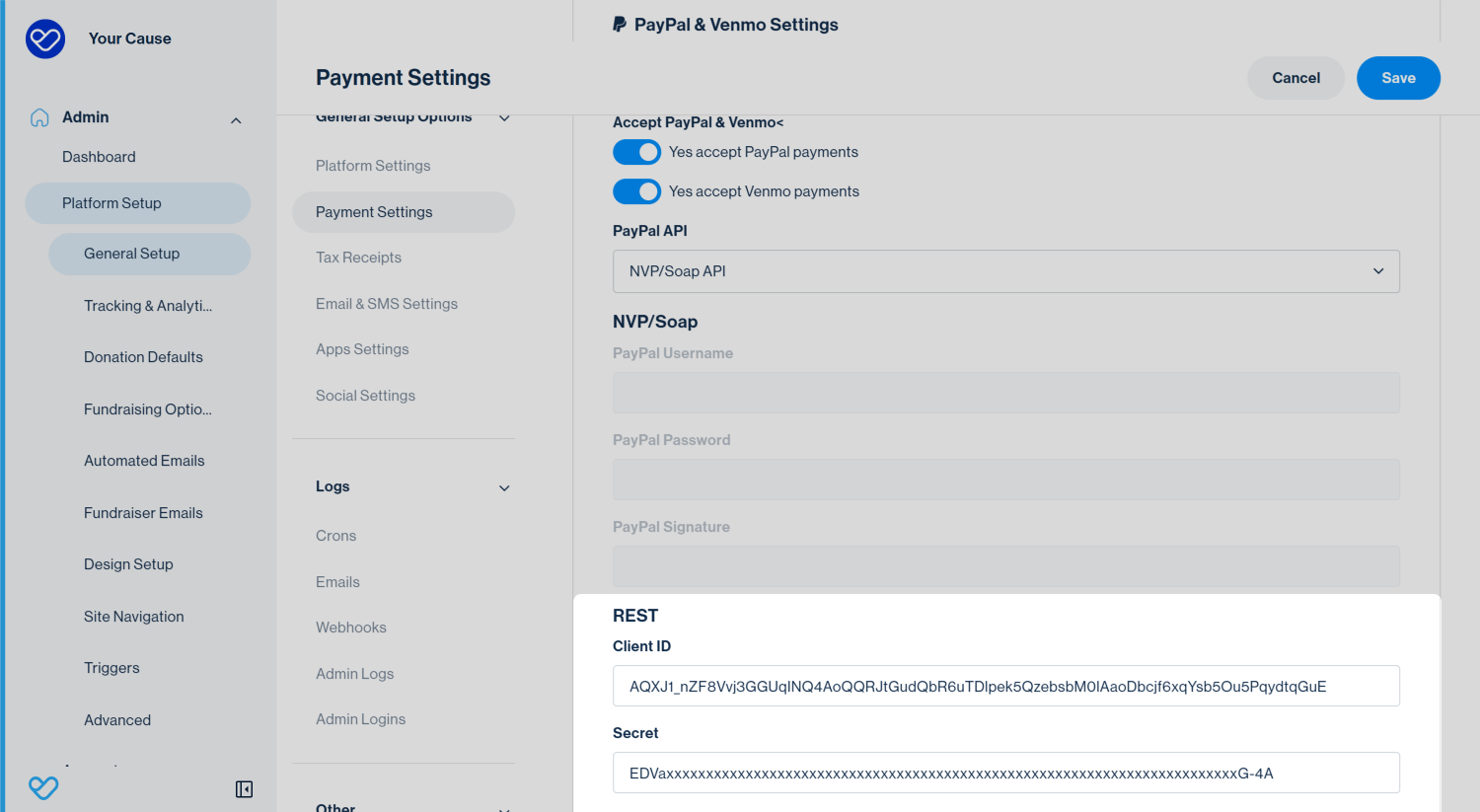Click the Save button
The image size is (1480, 812).
point(1398,78)
